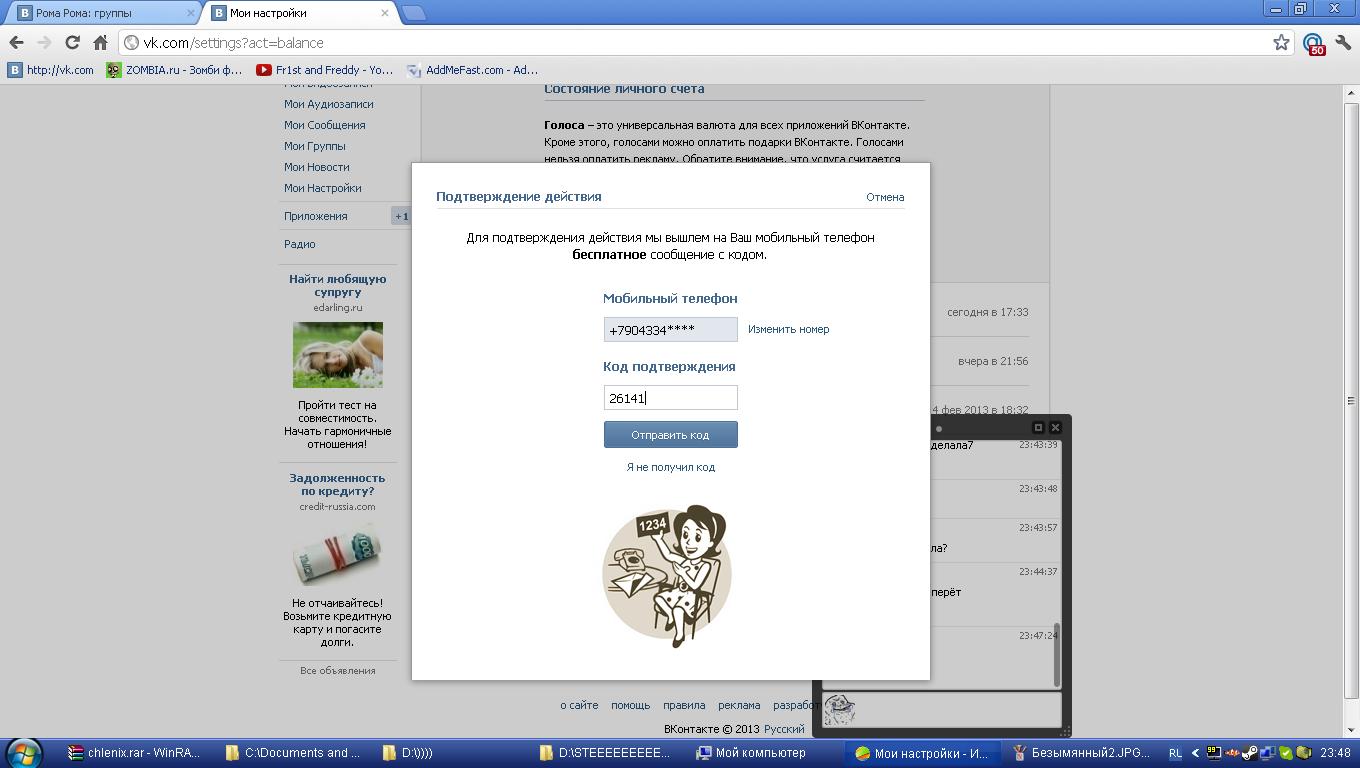Click the avatar thumbnail in chat input
The width and height of the screenshot is (1360, 768).
tap(839, 709)
